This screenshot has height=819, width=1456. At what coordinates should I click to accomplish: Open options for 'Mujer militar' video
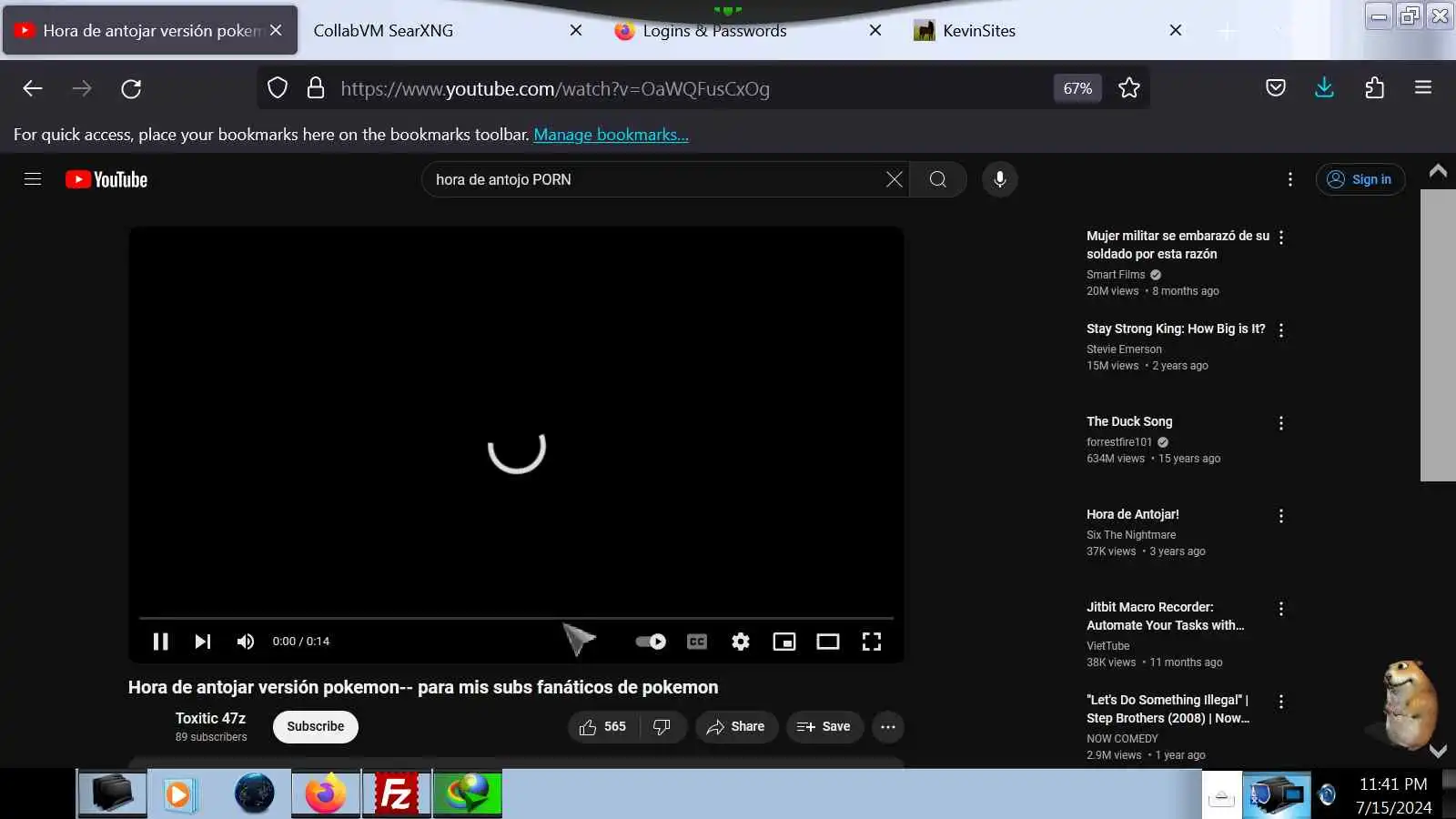coord(1281,238)
